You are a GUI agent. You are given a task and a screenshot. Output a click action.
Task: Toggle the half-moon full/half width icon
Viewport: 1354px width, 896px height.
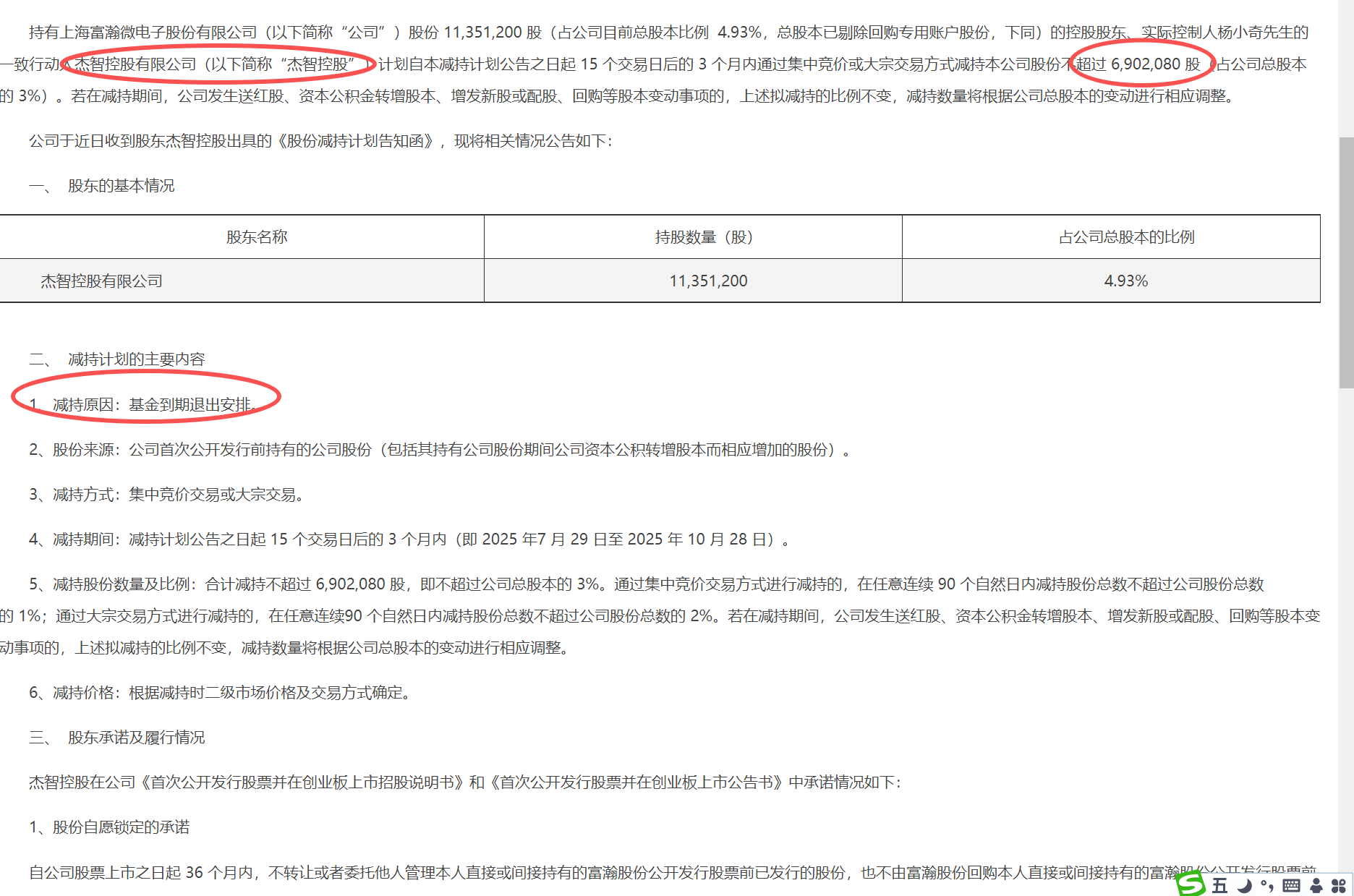(x=1244, y=886)
